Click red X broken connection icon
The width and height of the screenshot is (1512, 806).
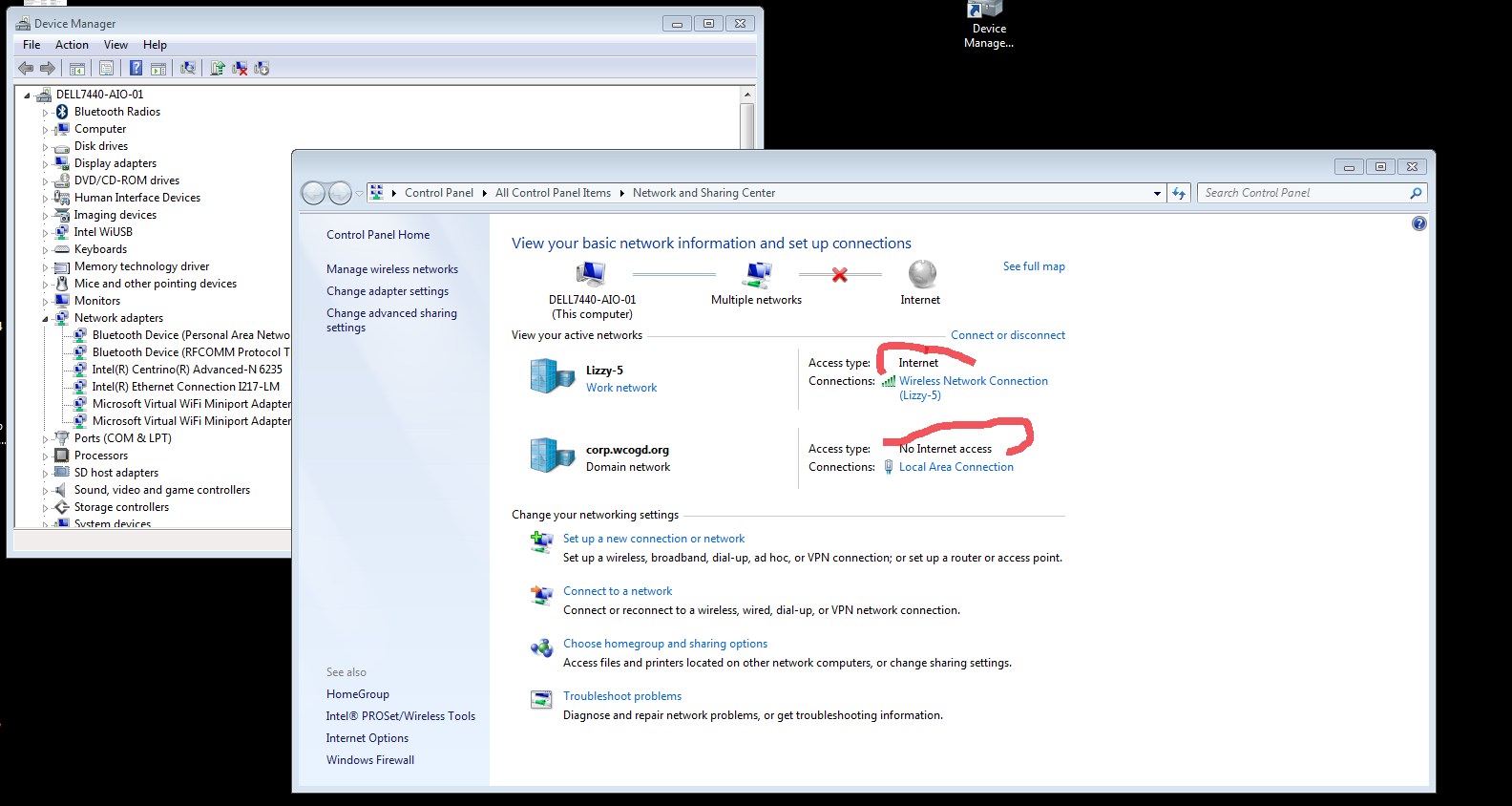pos(840,275)
